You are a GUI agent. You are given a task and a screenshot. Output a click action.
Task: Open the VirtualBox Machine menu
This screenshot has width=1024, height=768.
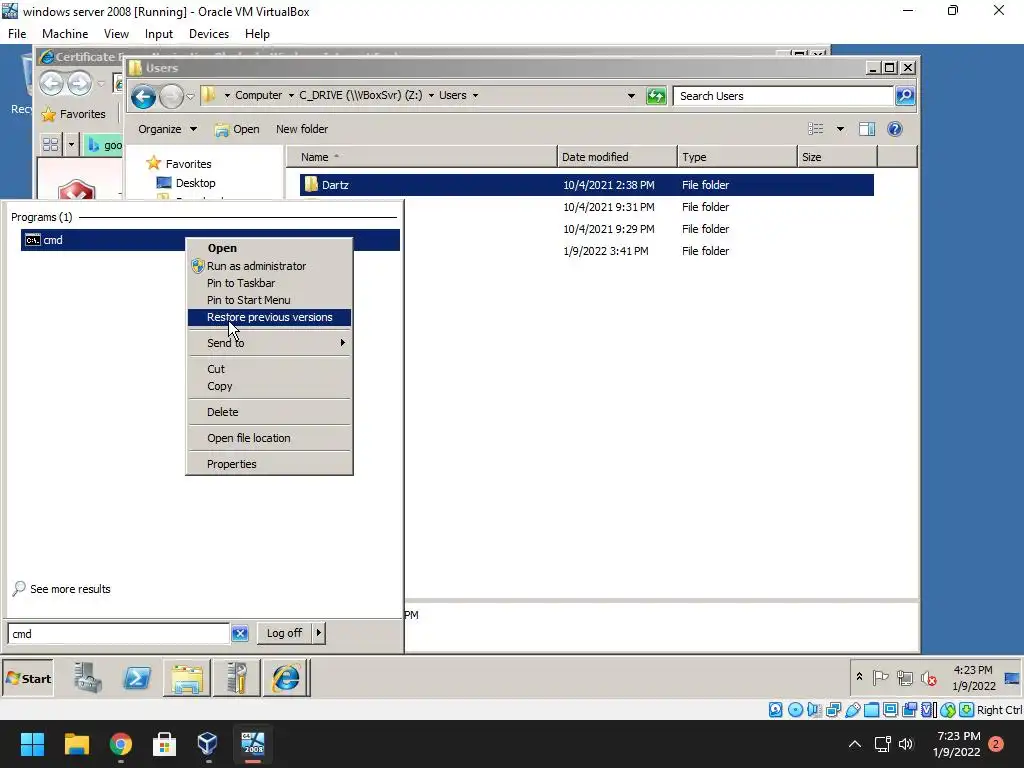[65, 34]
